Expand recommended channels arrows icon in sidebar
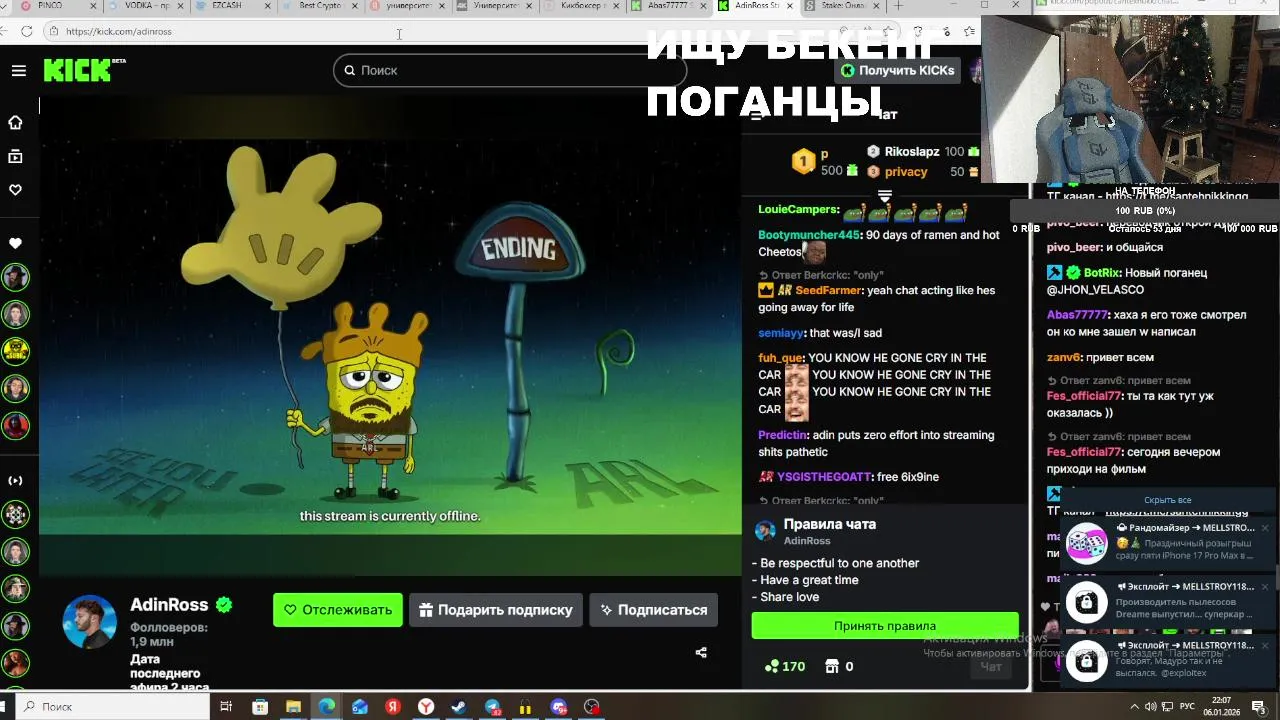 [15, 480]
